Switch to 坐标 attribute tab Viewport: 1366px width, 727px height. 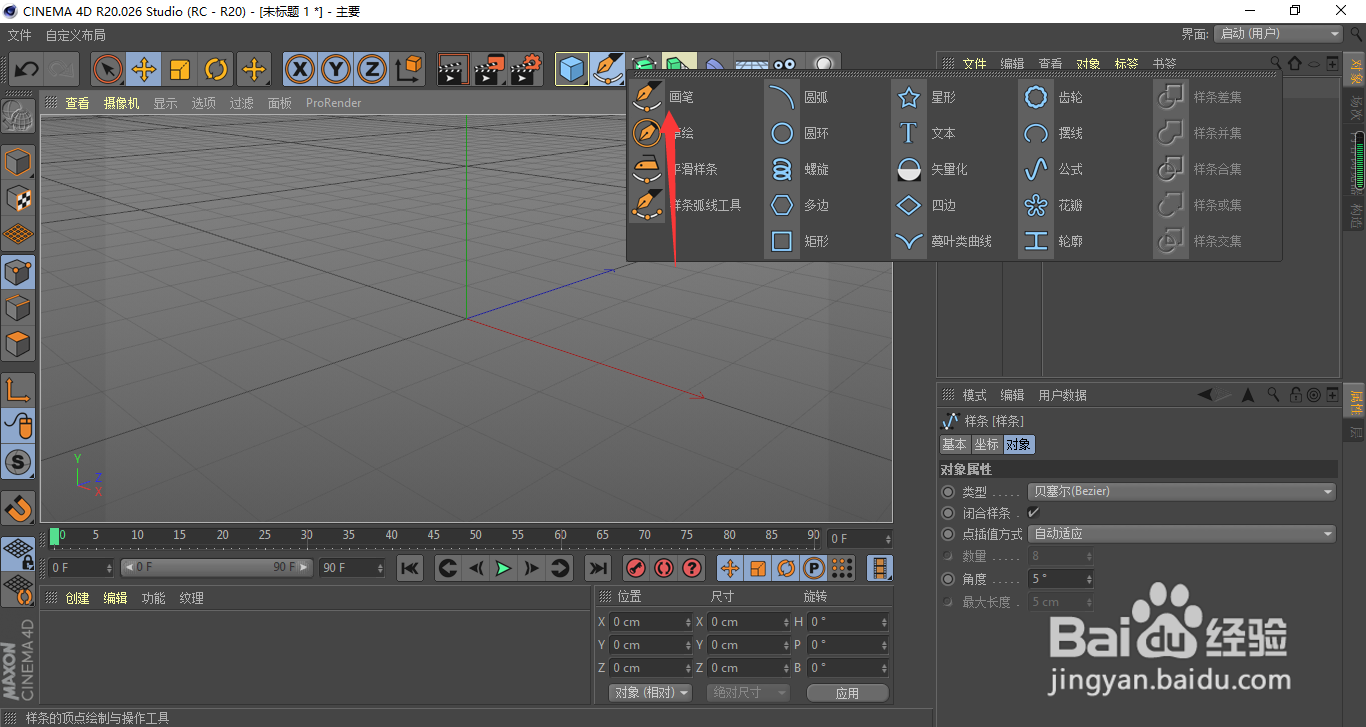[x=986, y=445]
